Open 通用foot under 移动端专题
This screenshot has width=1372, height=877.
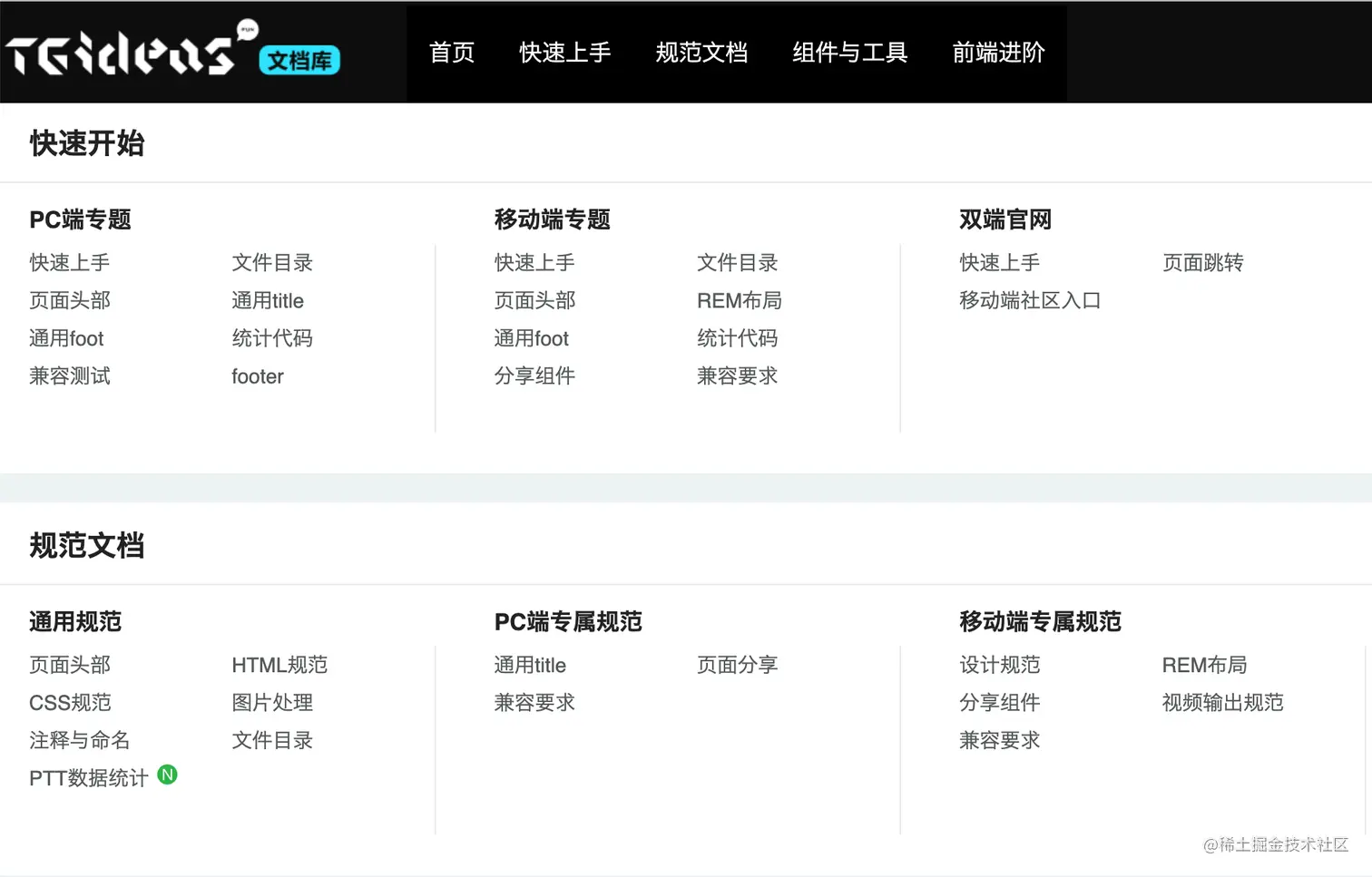click(531, 338)
